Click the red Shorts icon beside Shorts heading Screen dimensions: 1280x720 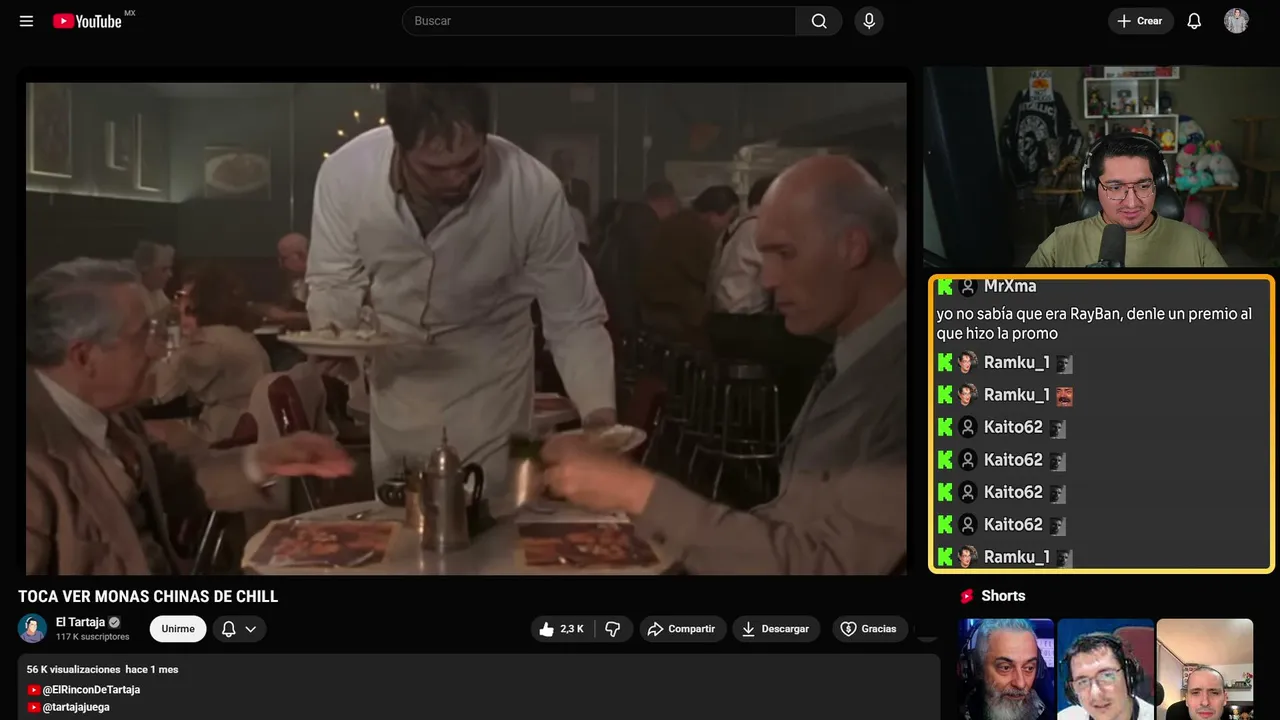coord(967,596)
